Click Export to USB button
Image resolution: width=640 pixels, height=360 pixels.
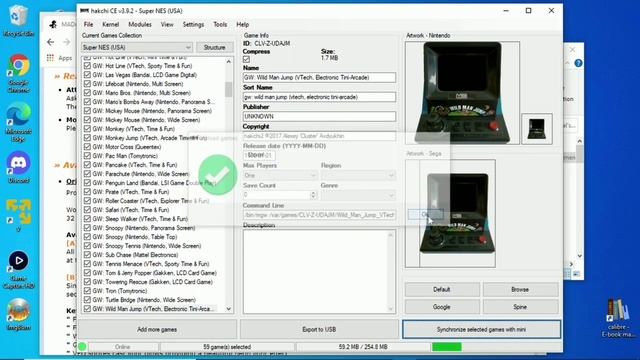point(319,329)
